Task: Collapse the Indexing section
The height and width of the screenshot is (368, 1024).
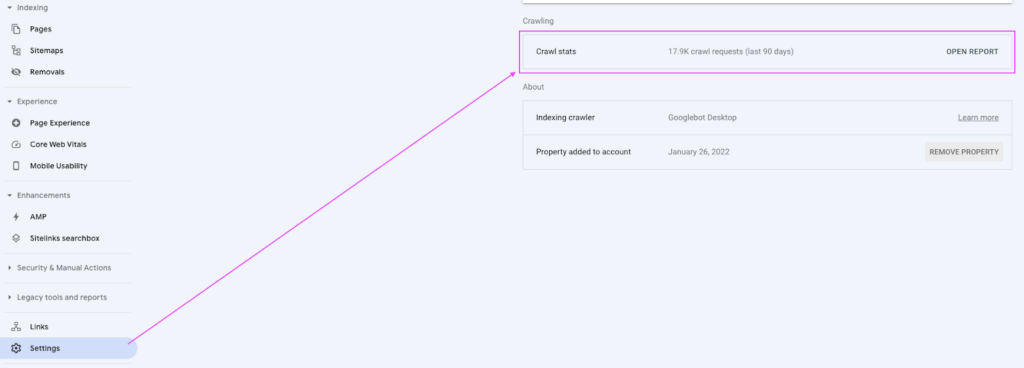Action: pyautogui.click(x=9, y=8)
